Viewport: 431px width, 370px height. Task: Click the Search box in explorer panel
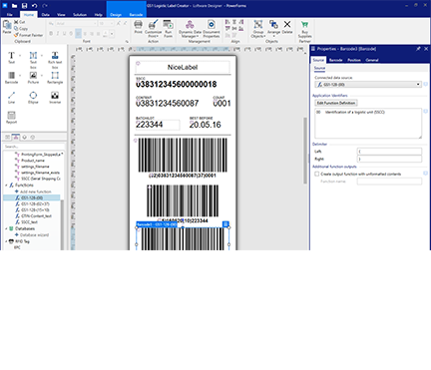pyautogui.click(x=33, y=146)
